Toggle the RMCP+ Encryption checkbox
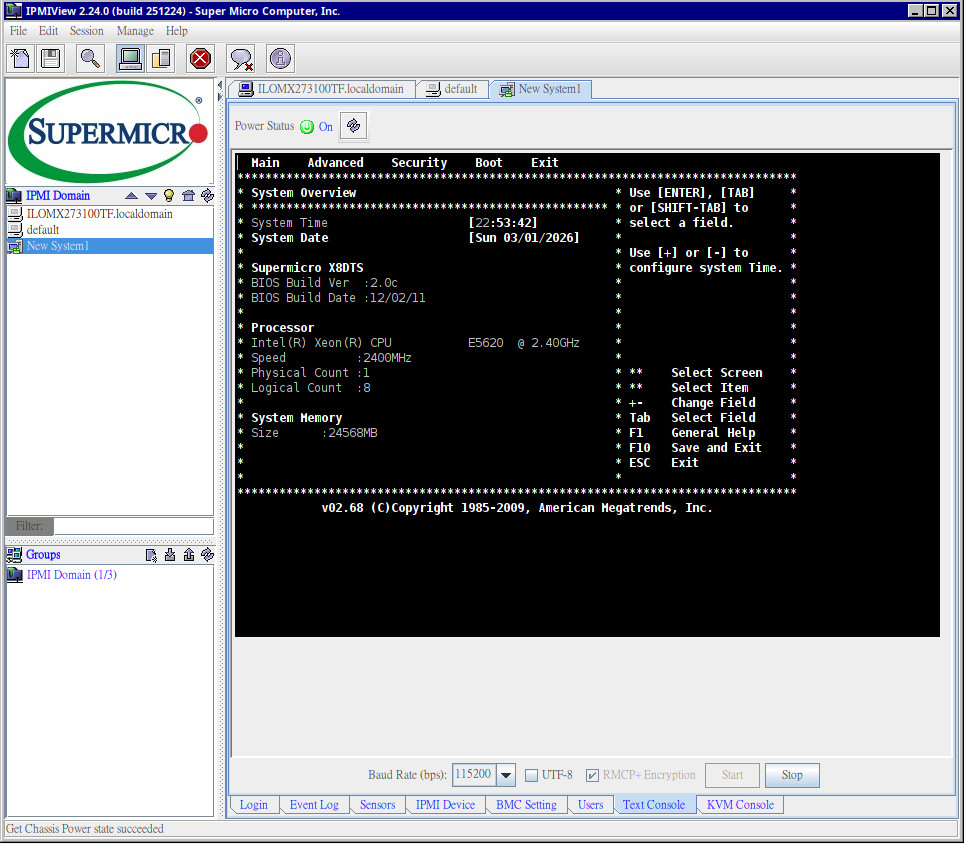This screenshot has height=844, width=964. 593,774
